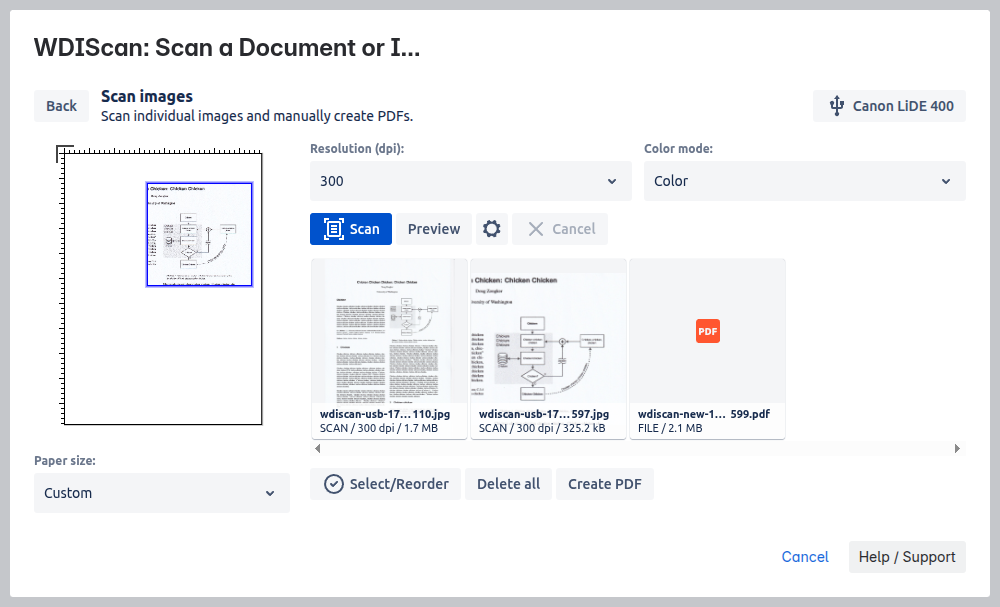1000x607 pixels.
Task: Open scan settings gear icon
Action: [492, 229]
